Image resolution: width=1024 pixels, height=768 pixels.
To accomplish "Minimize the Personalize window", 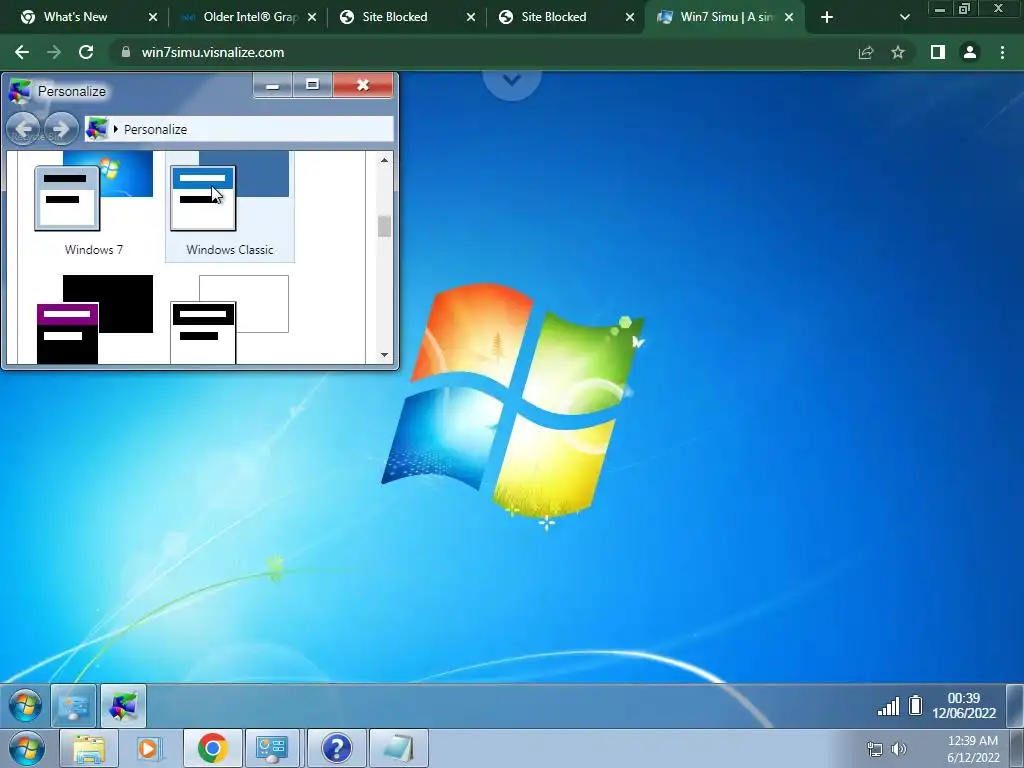I will (x=272, y=85).
